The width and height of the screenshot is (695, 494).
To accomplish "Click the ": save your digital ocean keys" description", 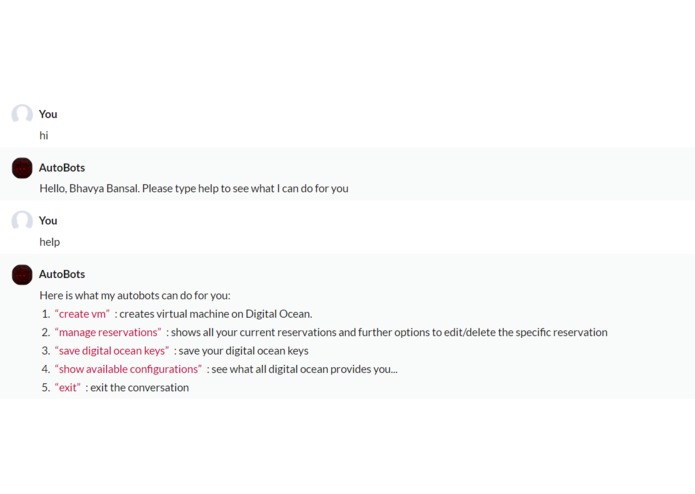I will click(x=241, y=351).
